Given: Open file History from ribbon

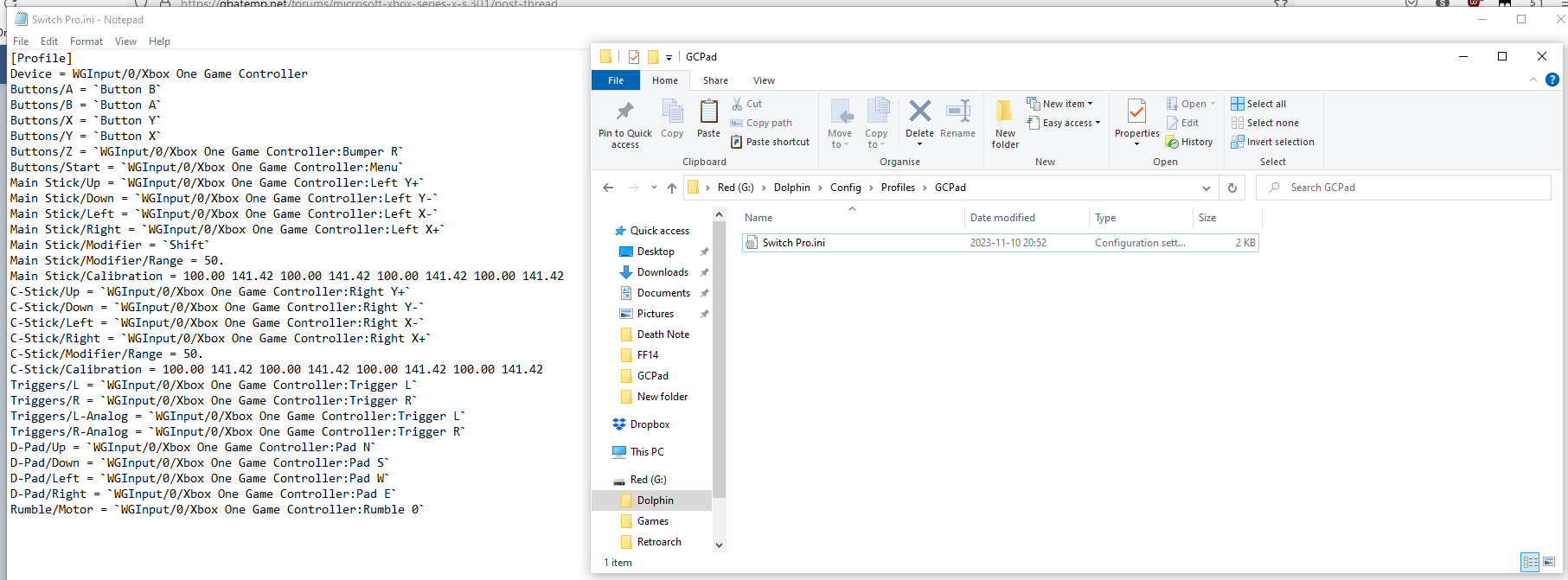Looking at the screenshot, I should click(x=1189, y=142).
